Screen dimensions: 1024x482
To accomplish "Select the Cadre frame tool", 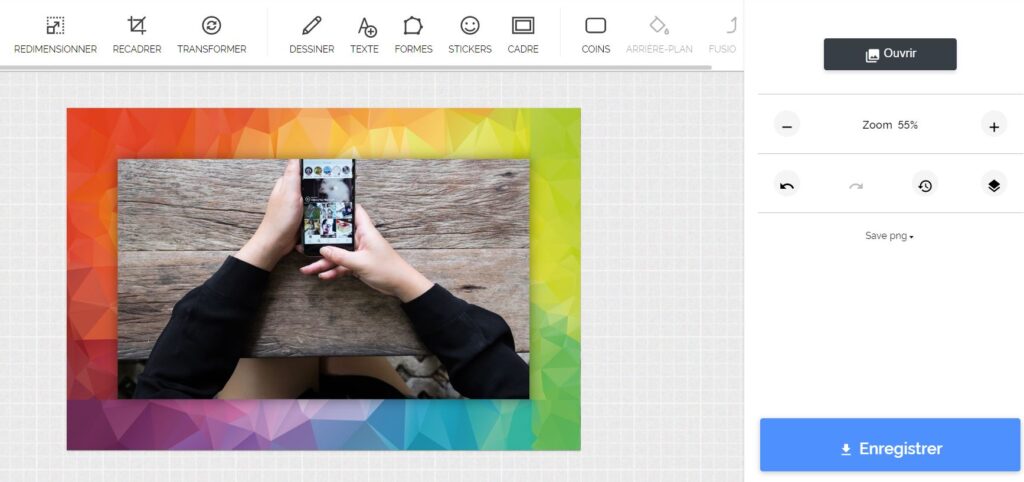I will pyautogui.click(x=522, y=34).
